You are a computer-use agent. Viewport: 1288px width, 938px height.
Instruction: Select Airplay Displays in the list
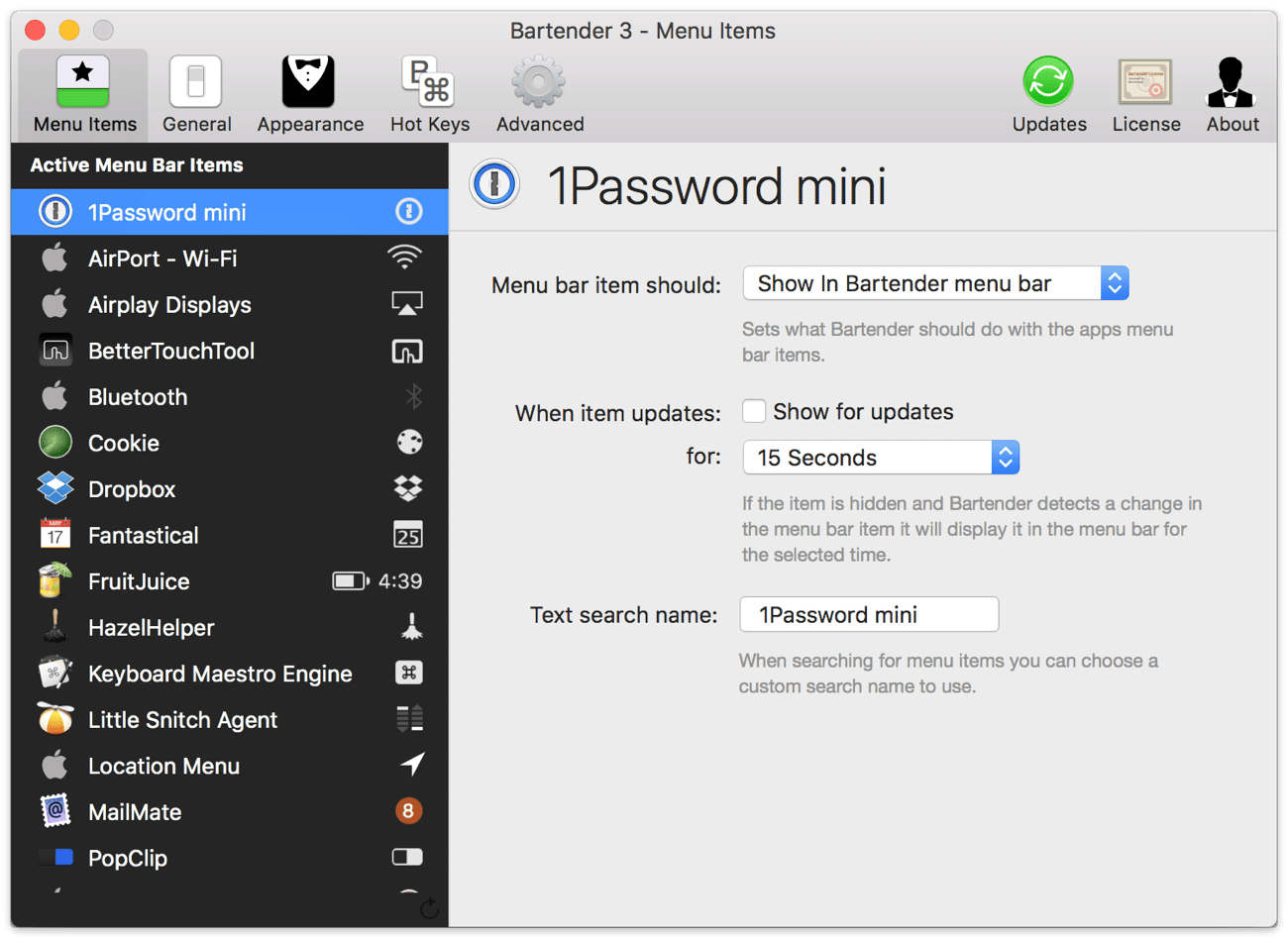[x=230, y=304]
